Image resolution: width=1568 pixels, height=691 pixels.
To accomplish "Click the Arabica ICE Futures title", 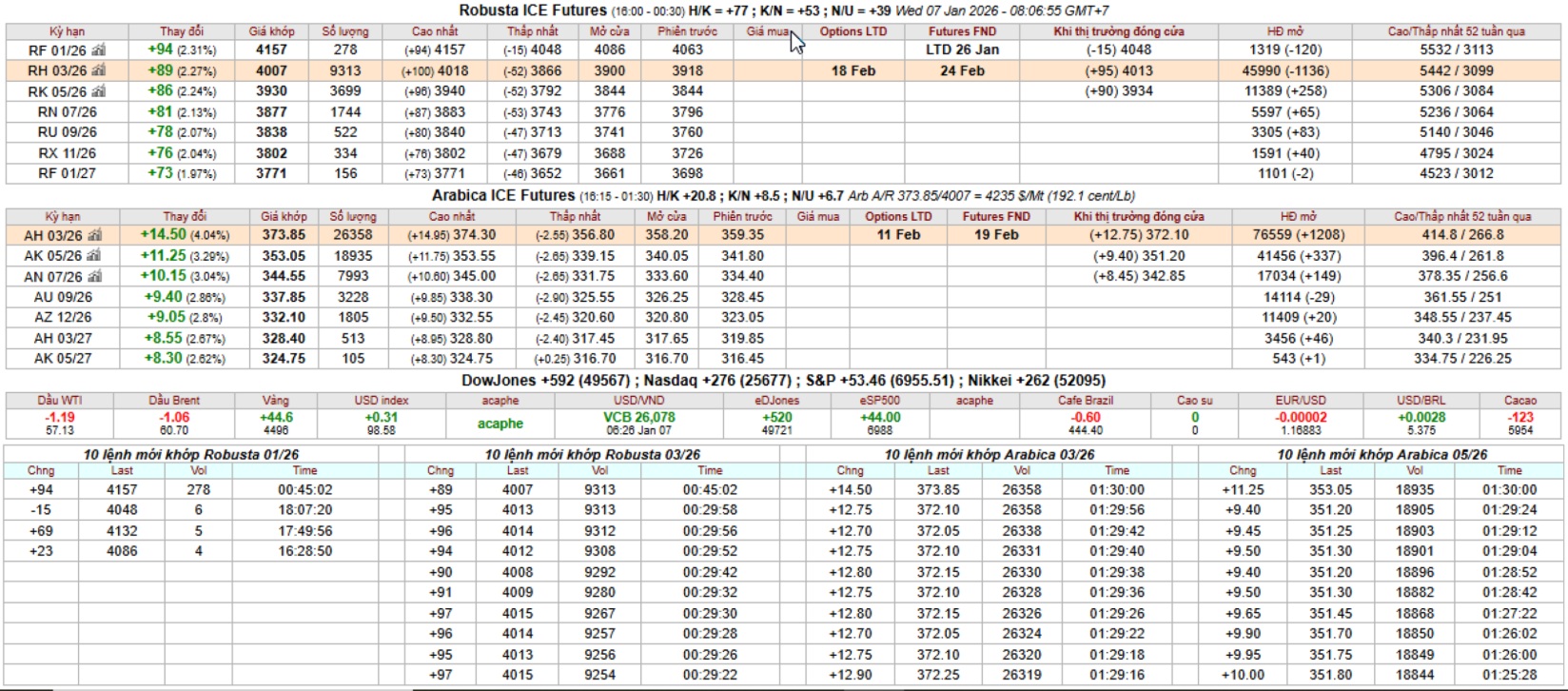I will (x=503, y=195).
